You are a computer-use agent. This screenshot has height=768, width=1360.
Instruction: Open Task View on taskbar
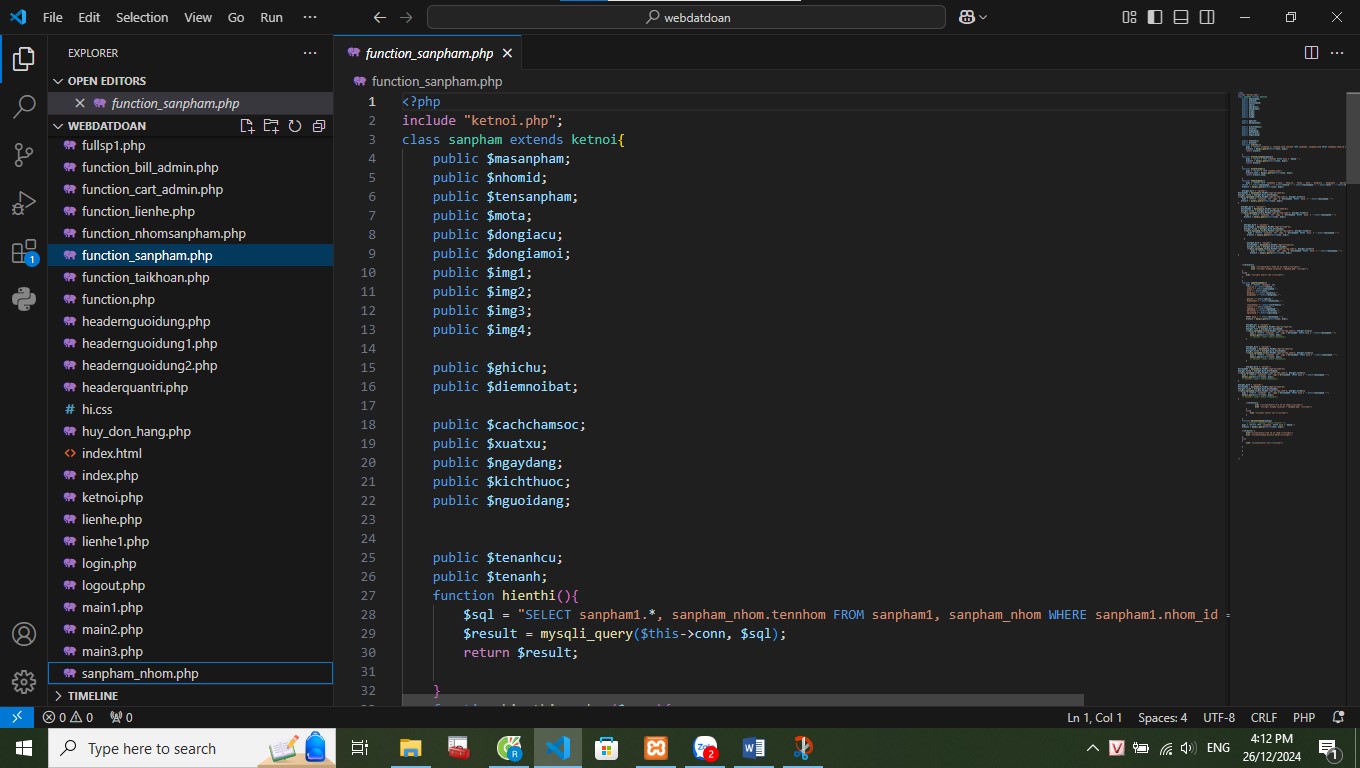click(x=360, y=748)
